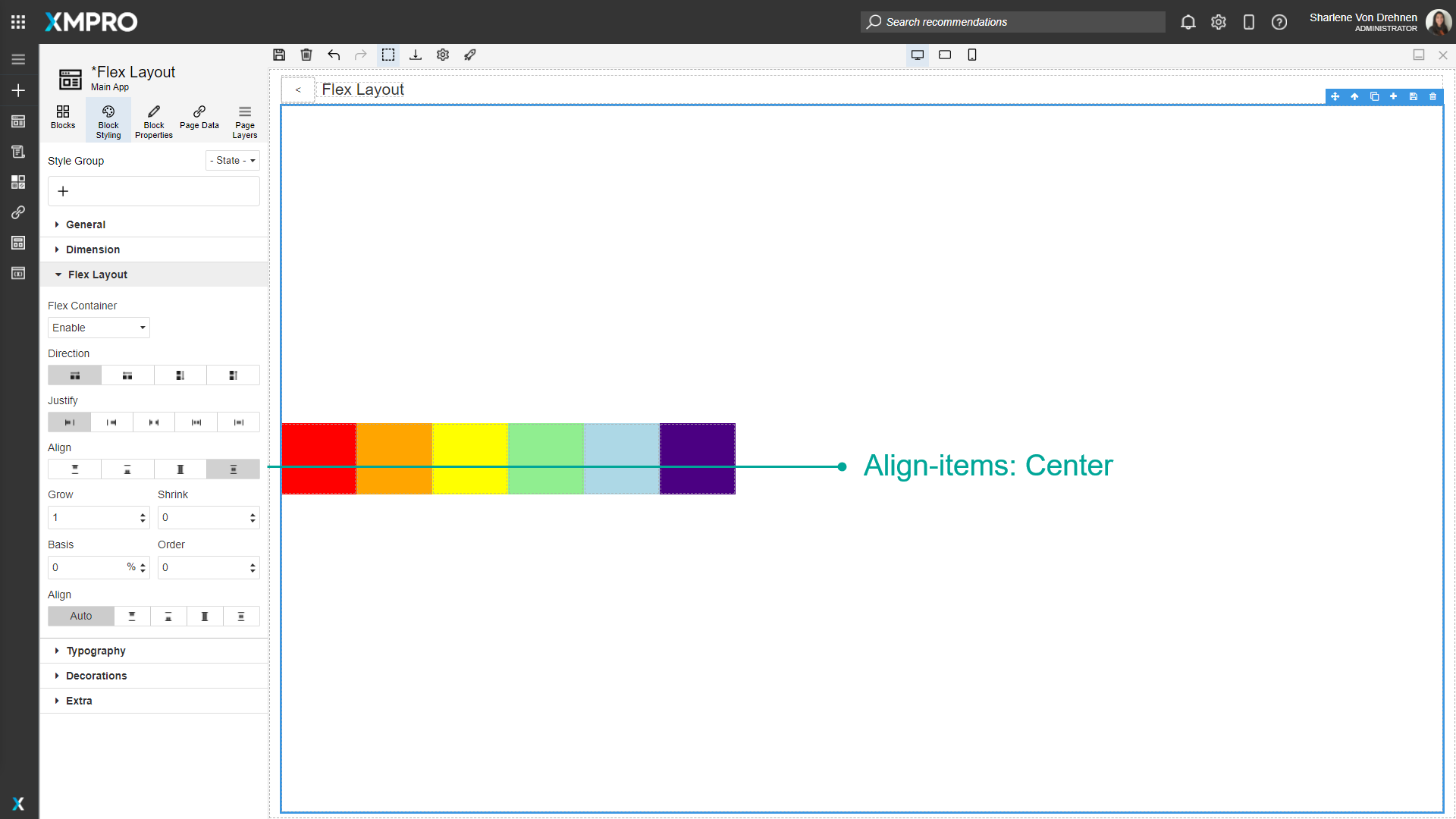Select the Undo icon in the designer toolbar

[334, 55]
